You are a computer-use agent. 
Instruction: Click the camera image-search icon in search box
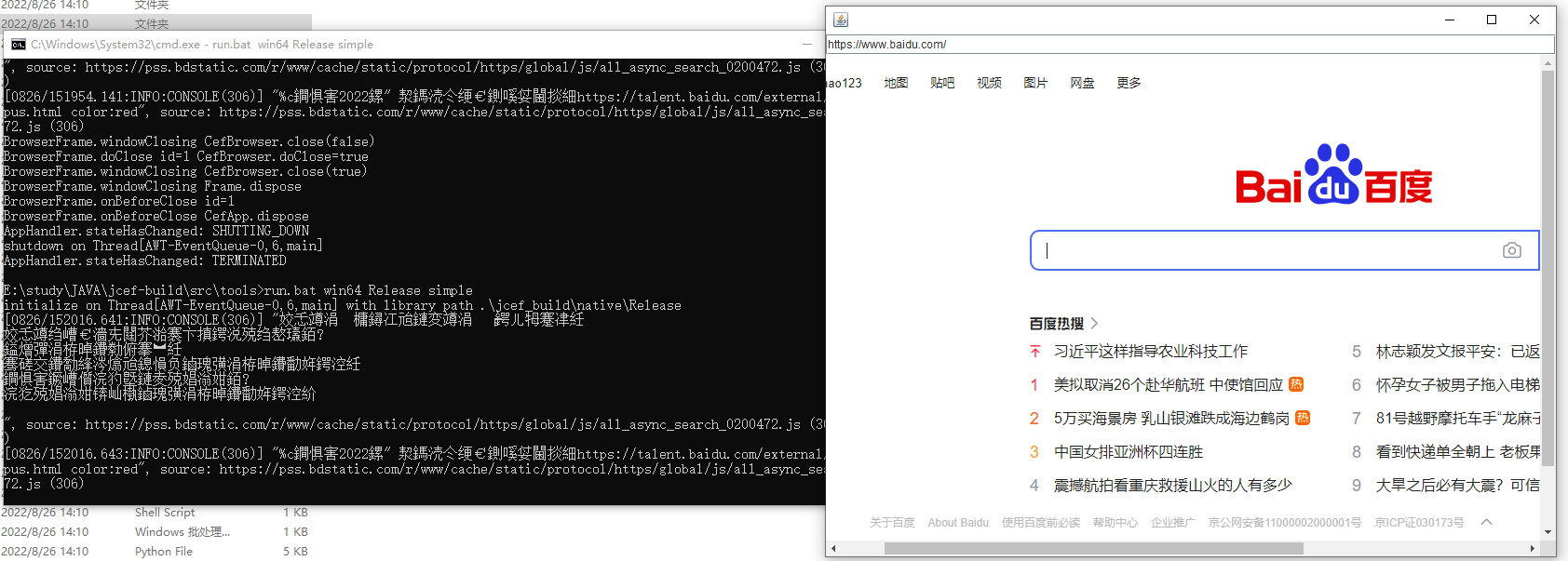pyautogui.click(x=1512, y=250)
